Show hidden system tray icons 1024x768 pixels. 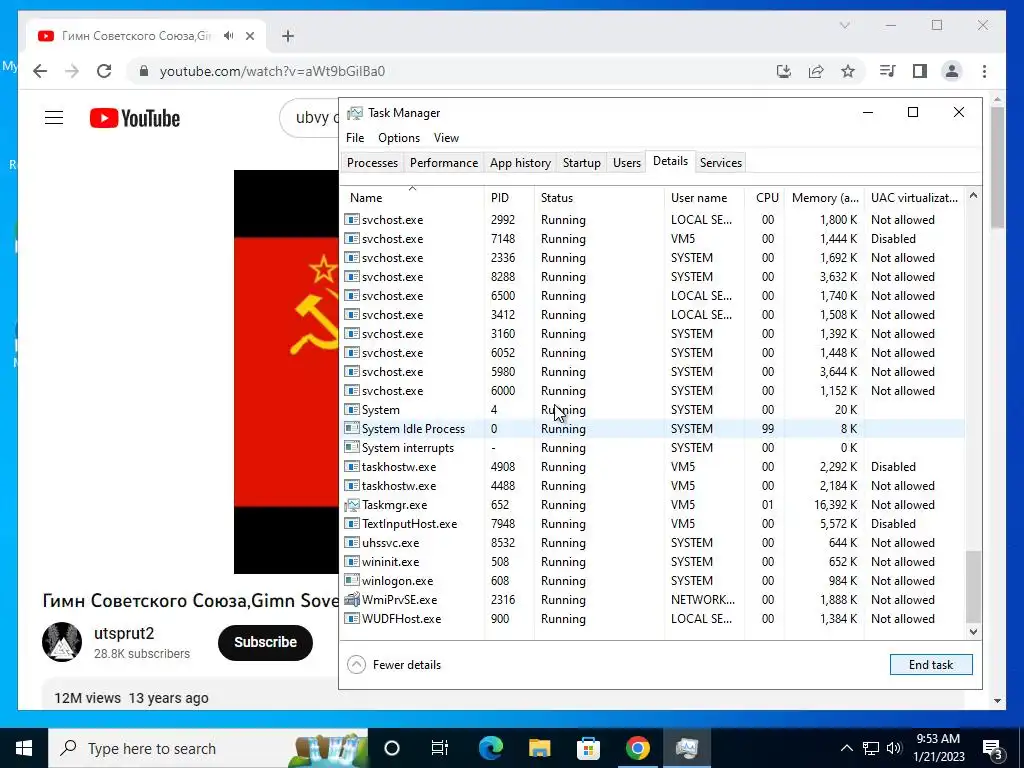pos(846,748)
